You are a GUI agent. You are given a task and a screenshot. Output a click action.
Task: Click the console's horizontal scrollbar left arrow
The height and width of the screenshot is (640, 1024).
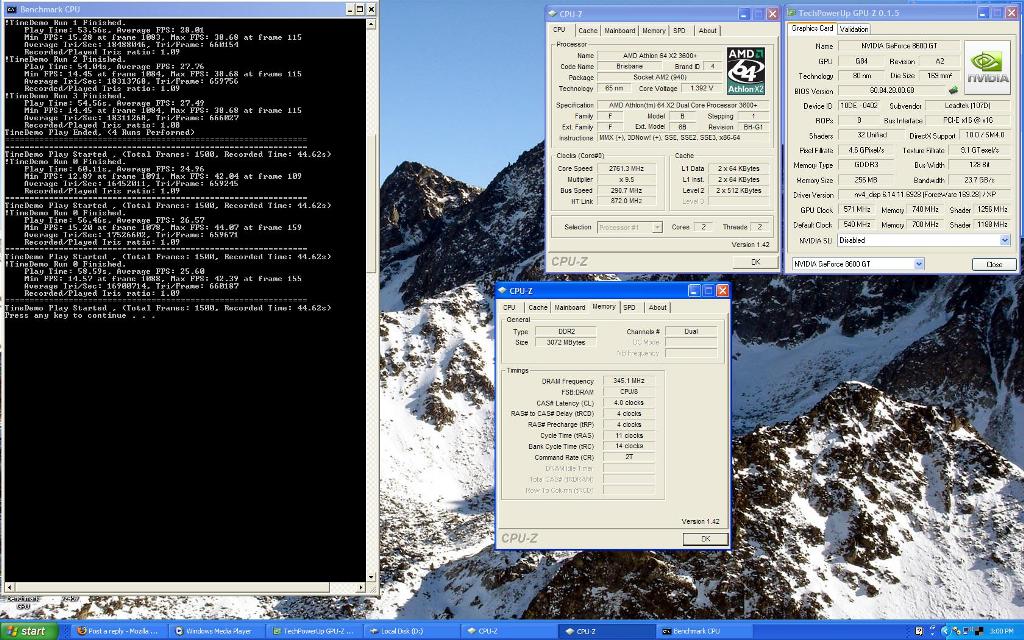(x=9, y=588)
